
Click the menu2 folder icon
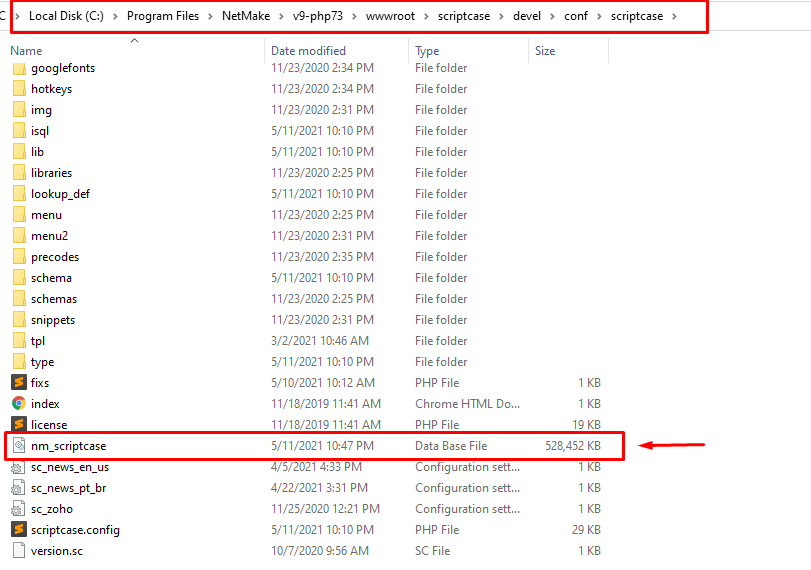(x=19, y=235)
